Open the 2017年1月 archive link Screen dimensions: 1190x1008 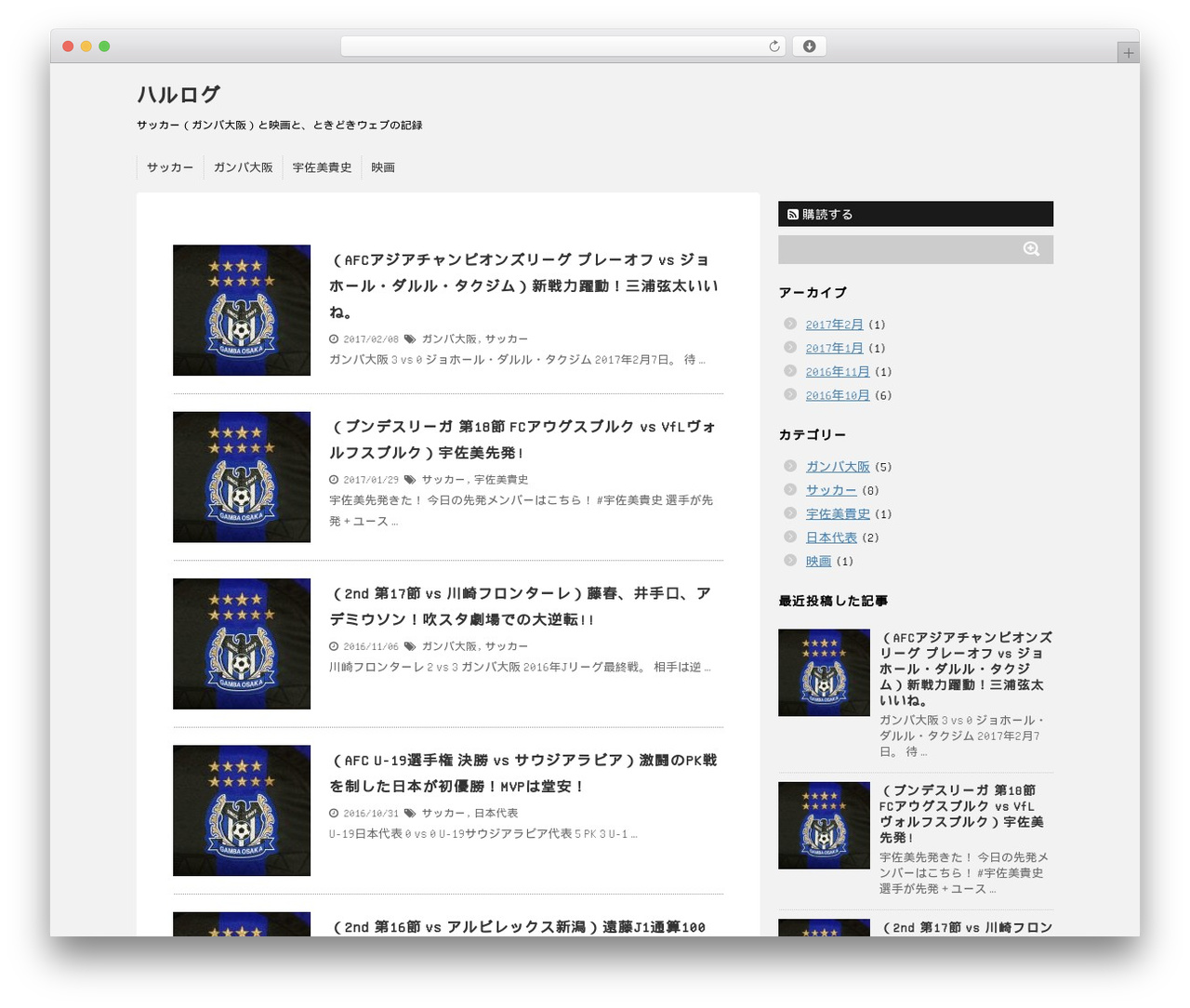tap(835, 348)
